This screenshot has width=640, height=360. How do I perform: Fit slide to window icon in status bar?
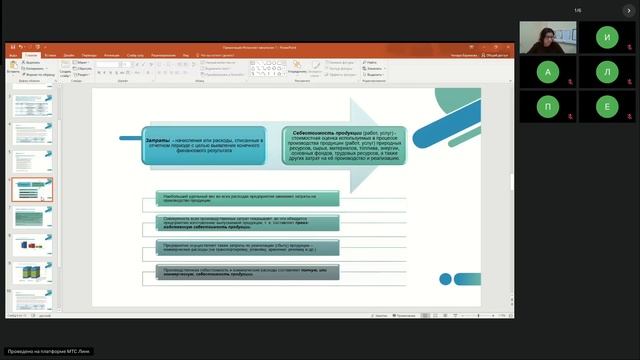tap(510, 316)
